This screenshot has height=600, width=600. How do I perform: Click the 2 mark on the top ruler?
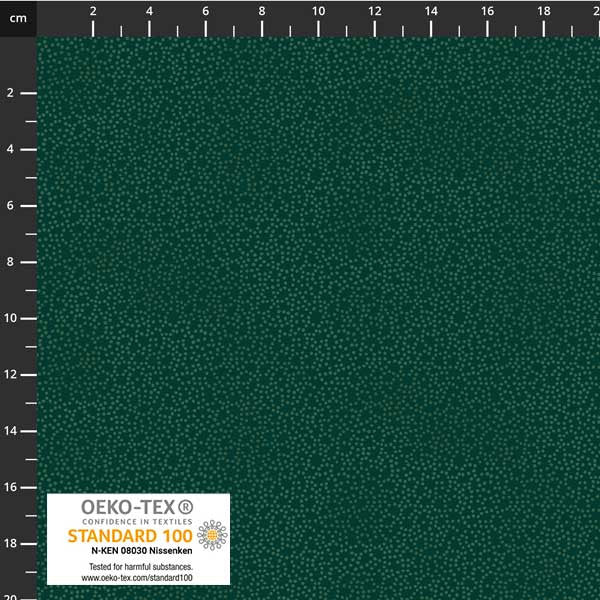click(93, 11)
